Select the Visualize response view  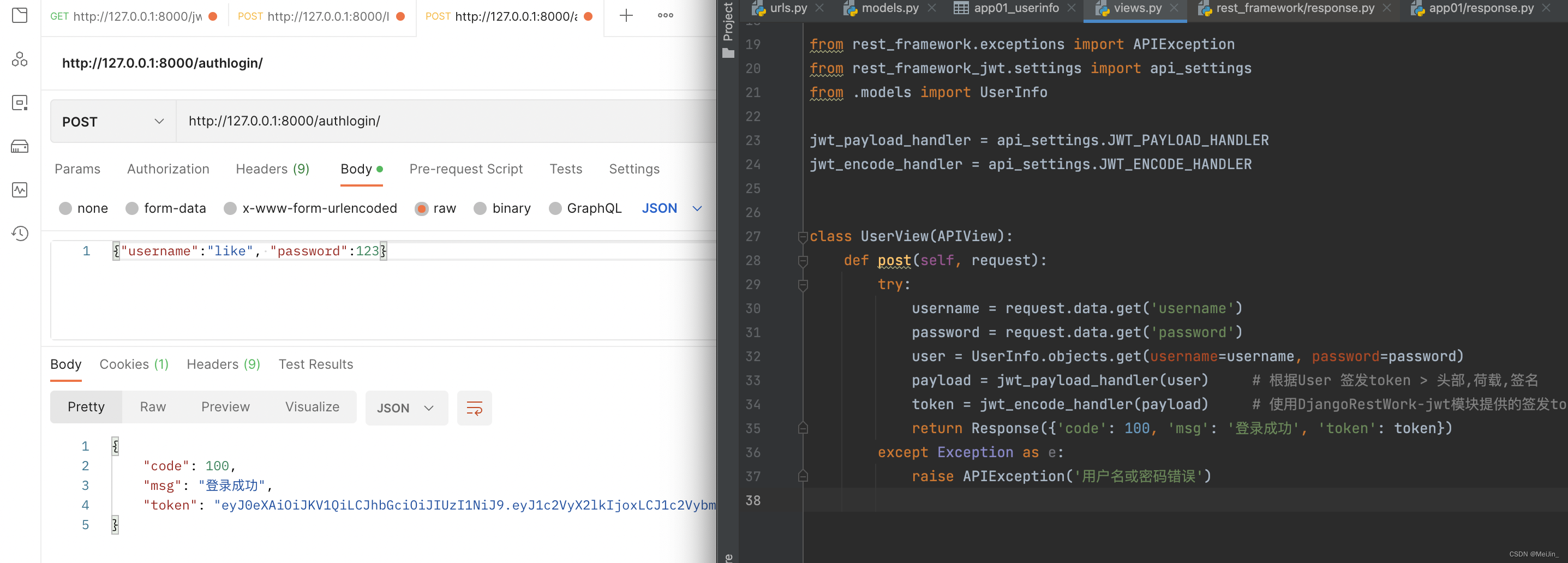pos(312,407)
